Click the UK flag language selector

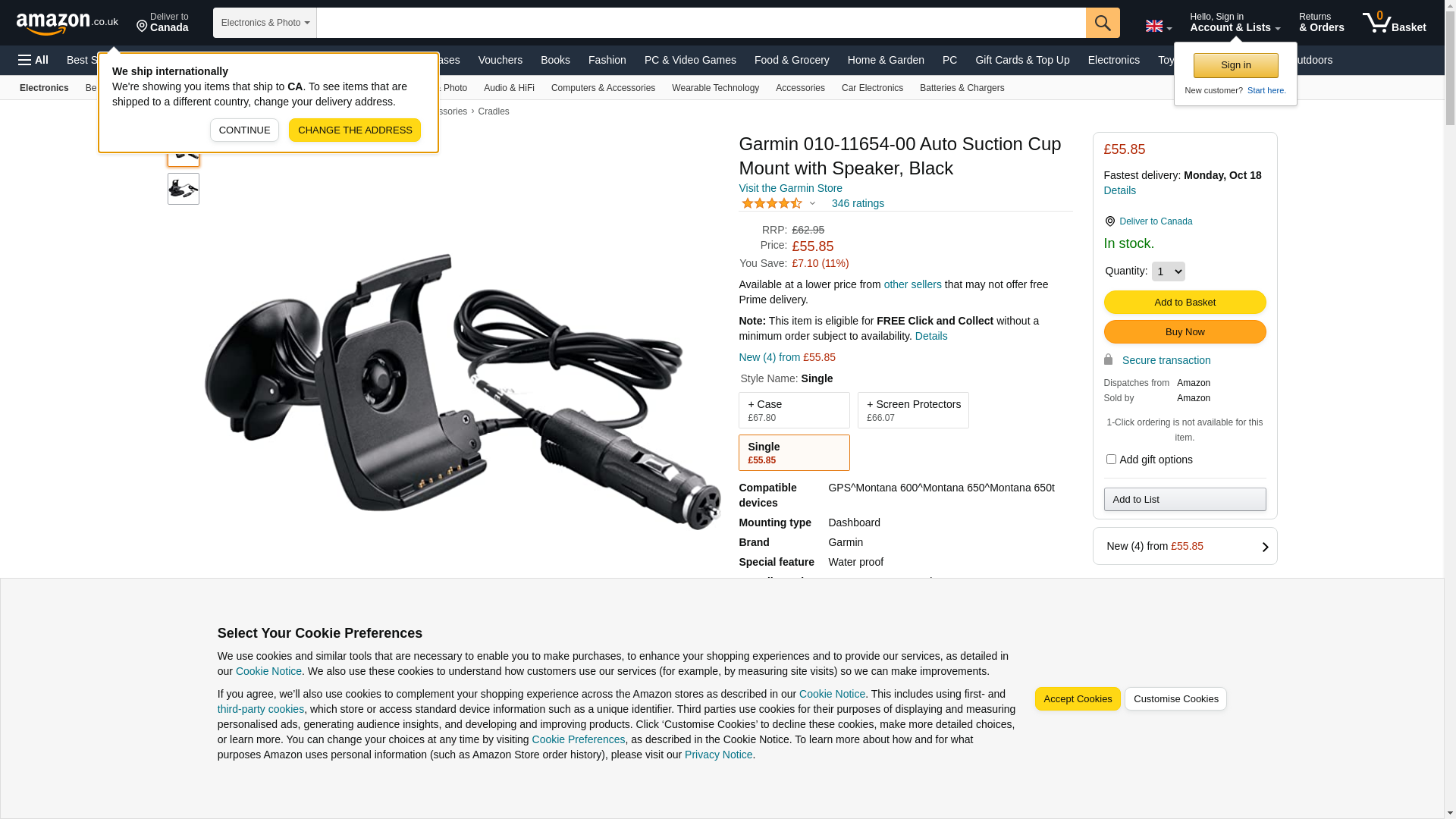[x=1158, y=26]
